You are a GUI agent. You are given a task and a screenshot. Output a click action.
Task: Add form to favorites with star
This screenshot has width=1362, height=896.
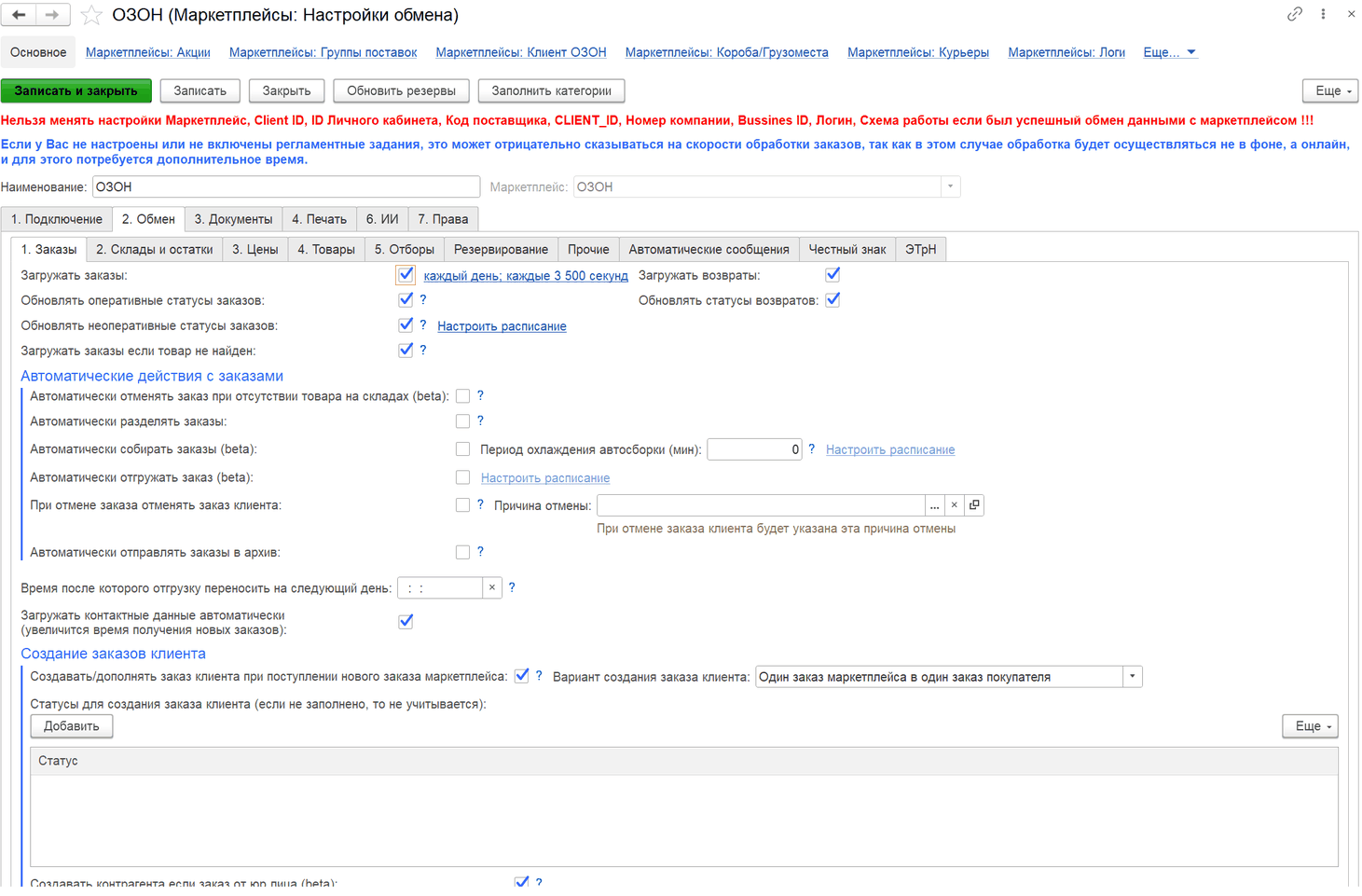coord(91,15)
